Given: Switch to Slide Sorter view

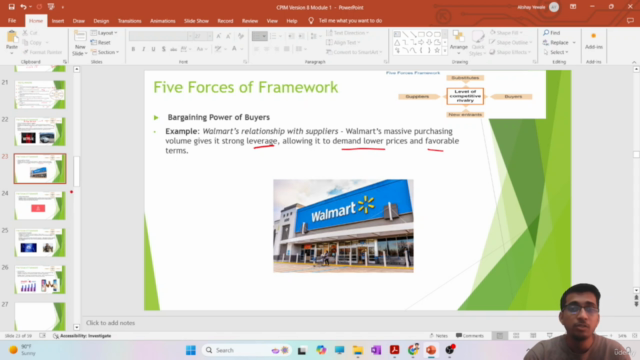Looking at the screenshot, I should (516, 336).
